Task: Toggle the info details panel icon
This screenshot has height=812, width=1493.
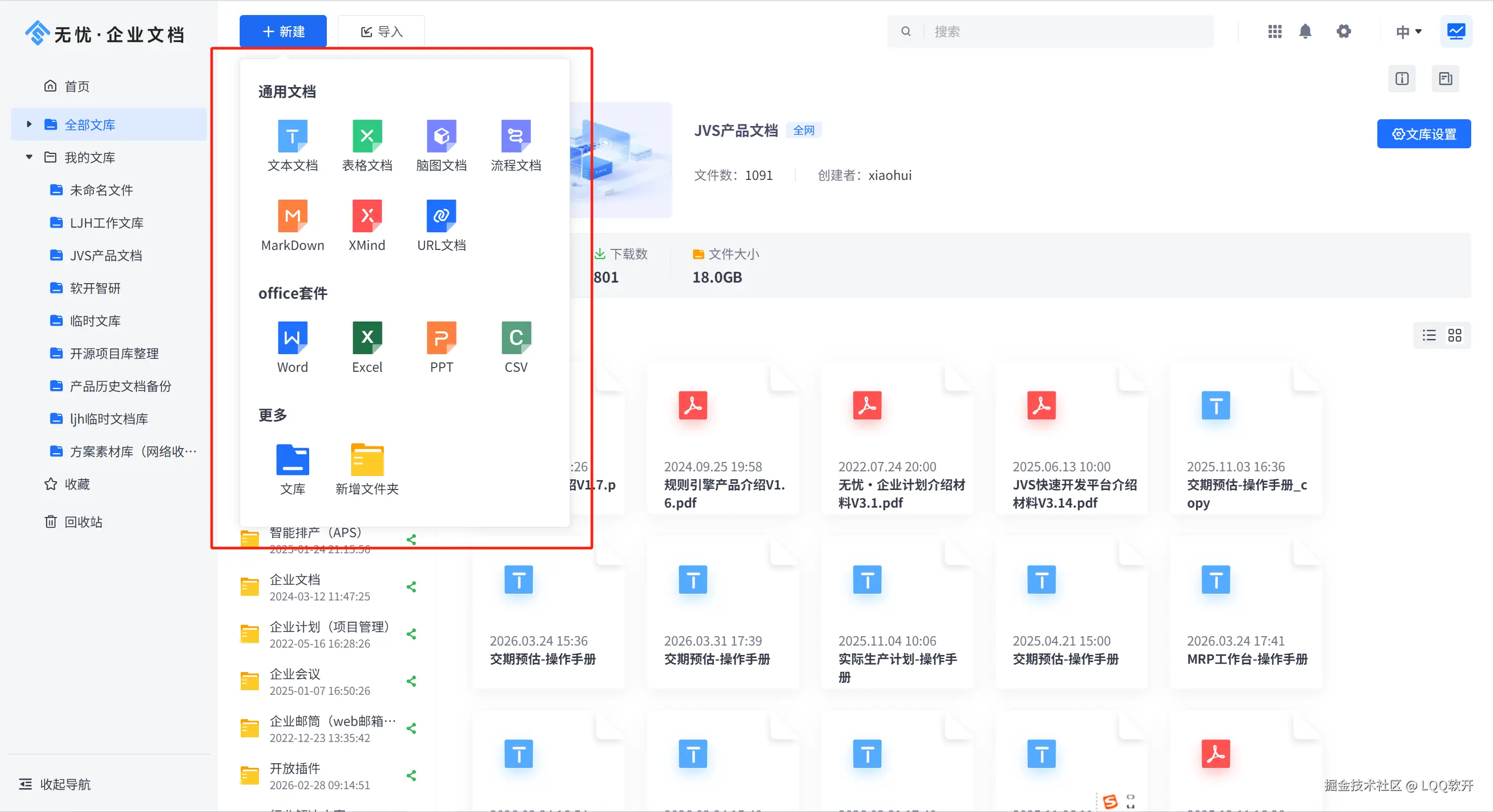Action: 1401,79
